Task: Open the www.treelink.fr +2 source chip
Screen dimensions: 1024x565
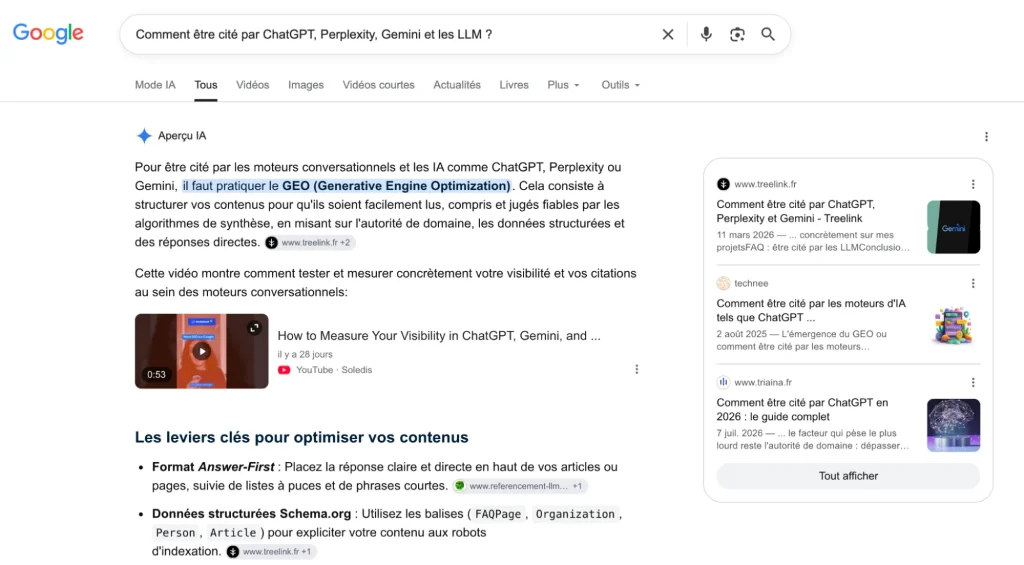Action: 309,242
